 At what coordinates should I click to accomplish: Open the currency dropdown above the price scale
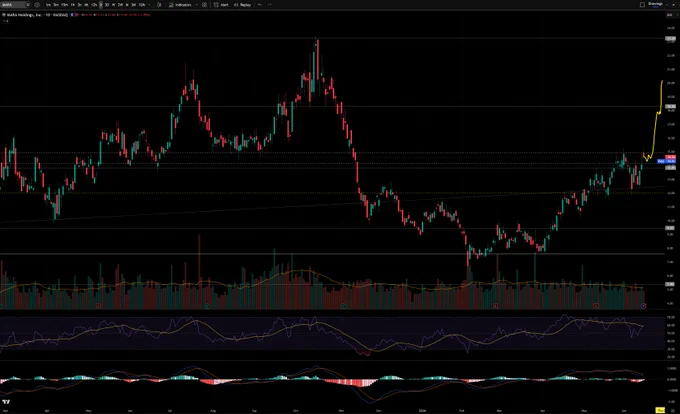pos(670,15)
